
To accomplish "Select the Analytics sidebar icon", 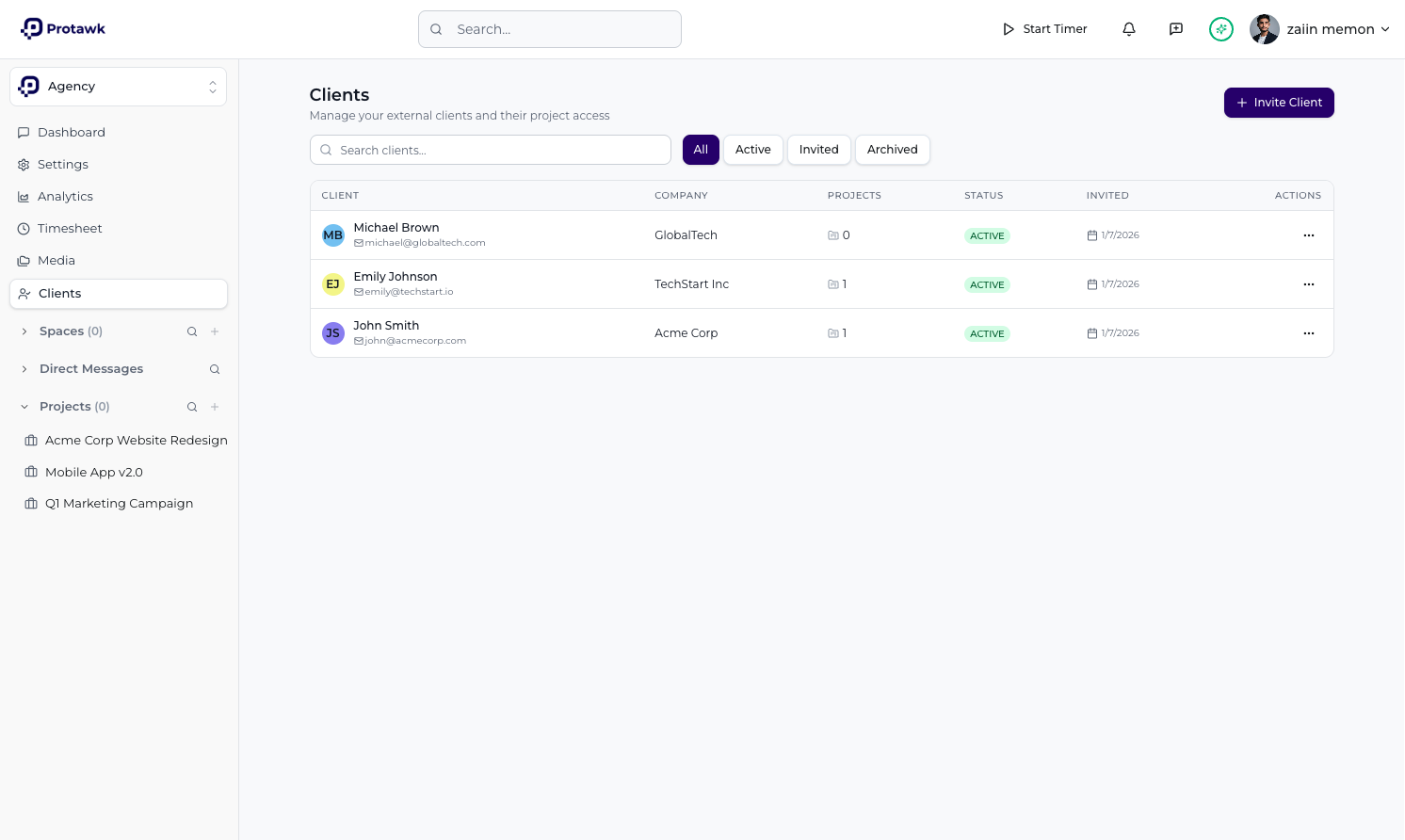I will [23, 196].
